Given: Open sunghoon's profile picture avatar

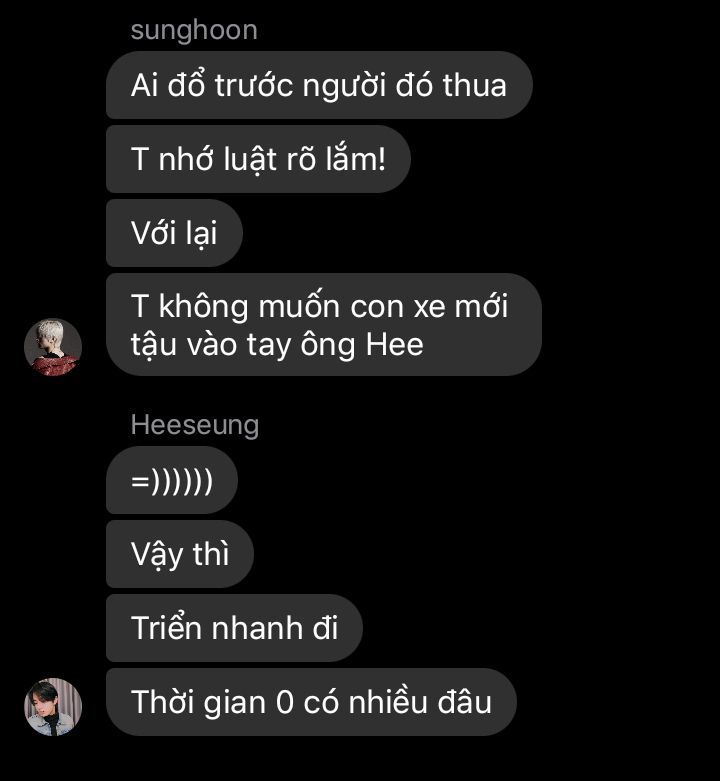Looking at the screenshot, I should pyautogui.click(x=53, y=347).
